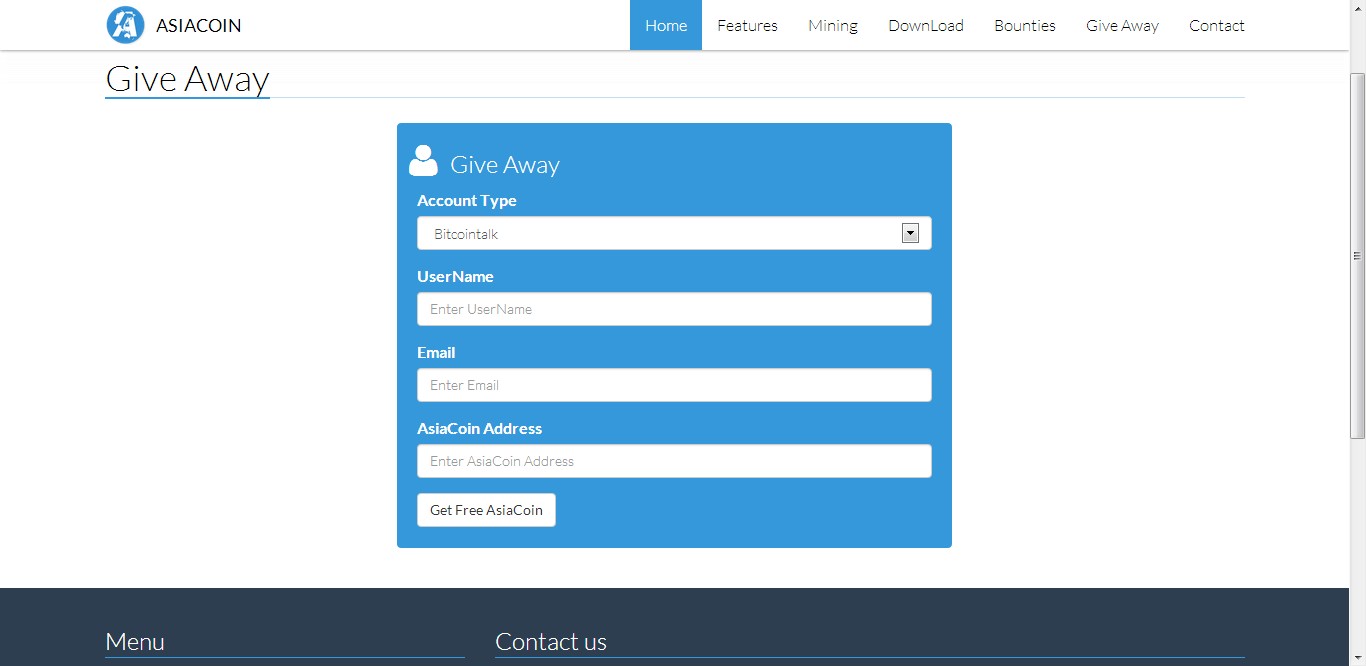Click the Email label
This screenshot has height=666, width=1366.
click(x=436, y=353)
